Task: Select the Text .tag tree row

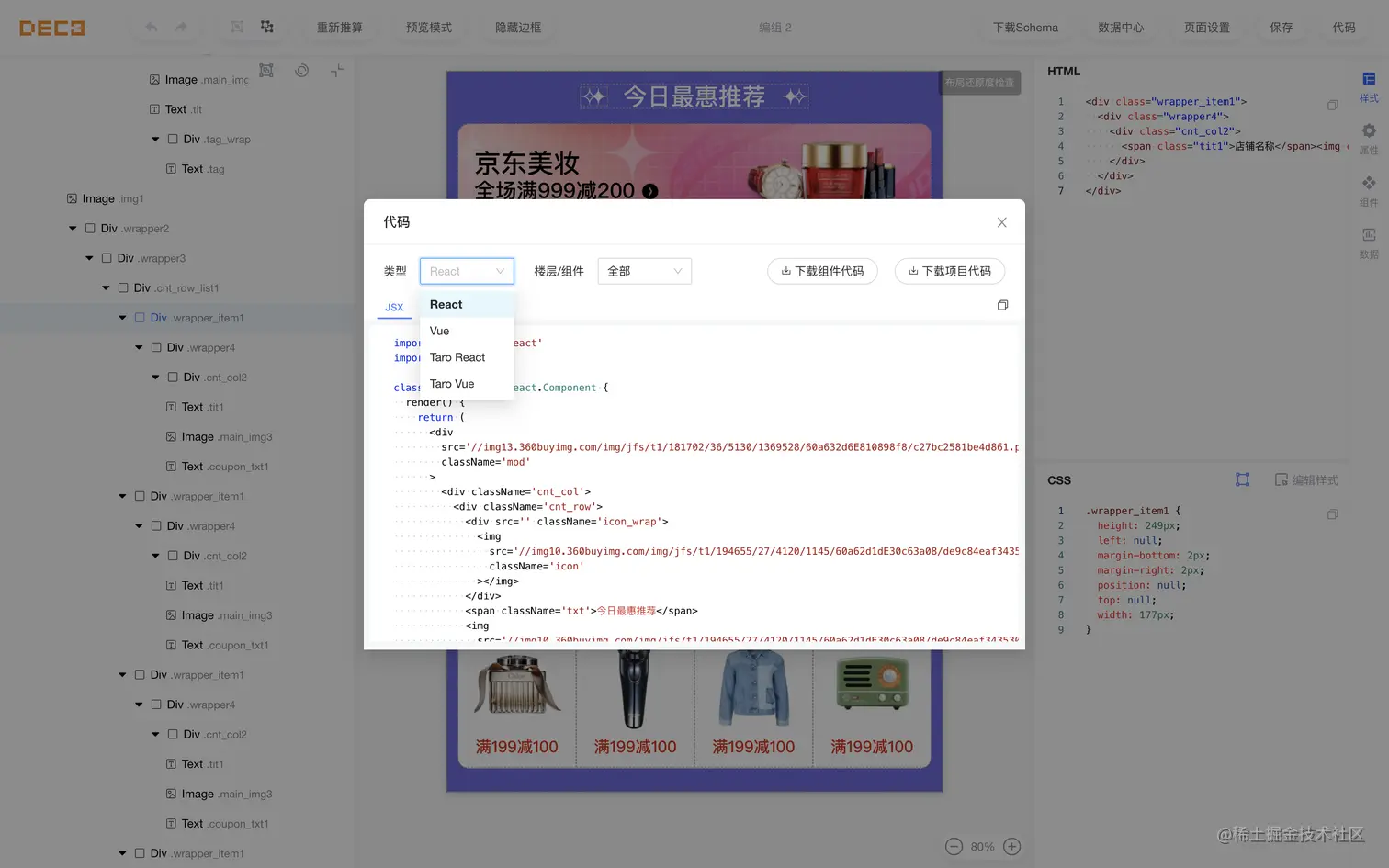Action: (x=177, y=169)
